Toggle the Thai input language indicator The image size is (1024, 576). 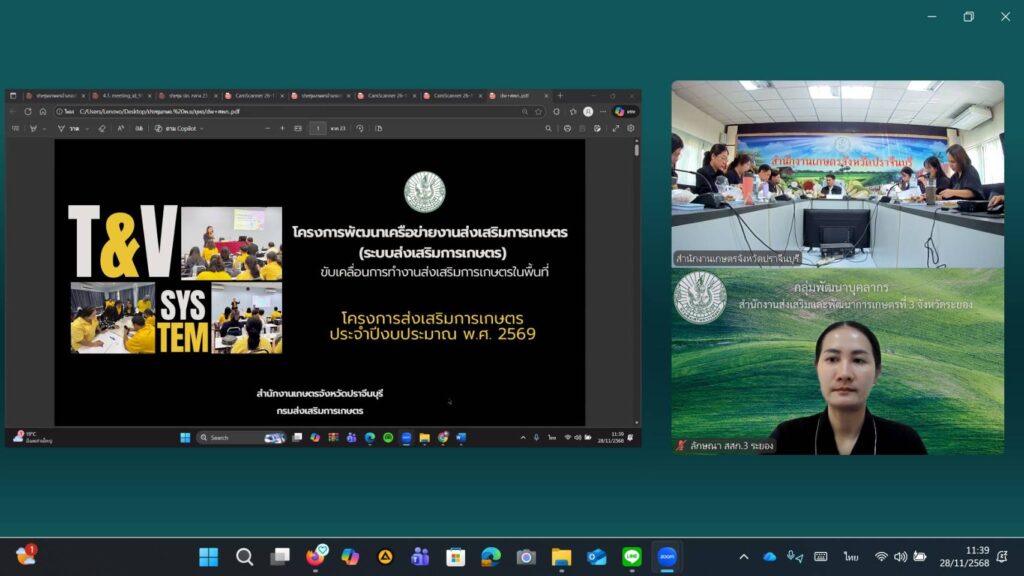click(x=850, y=557)
